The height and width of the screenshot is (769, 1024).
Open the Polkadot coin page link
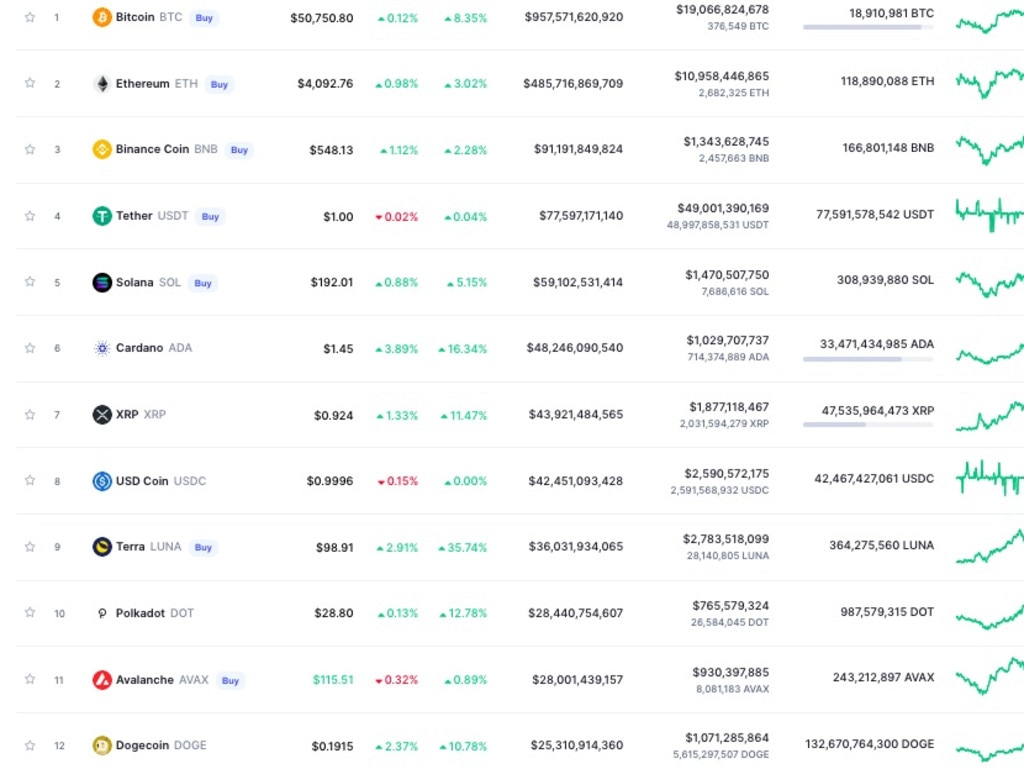[155, 613]
